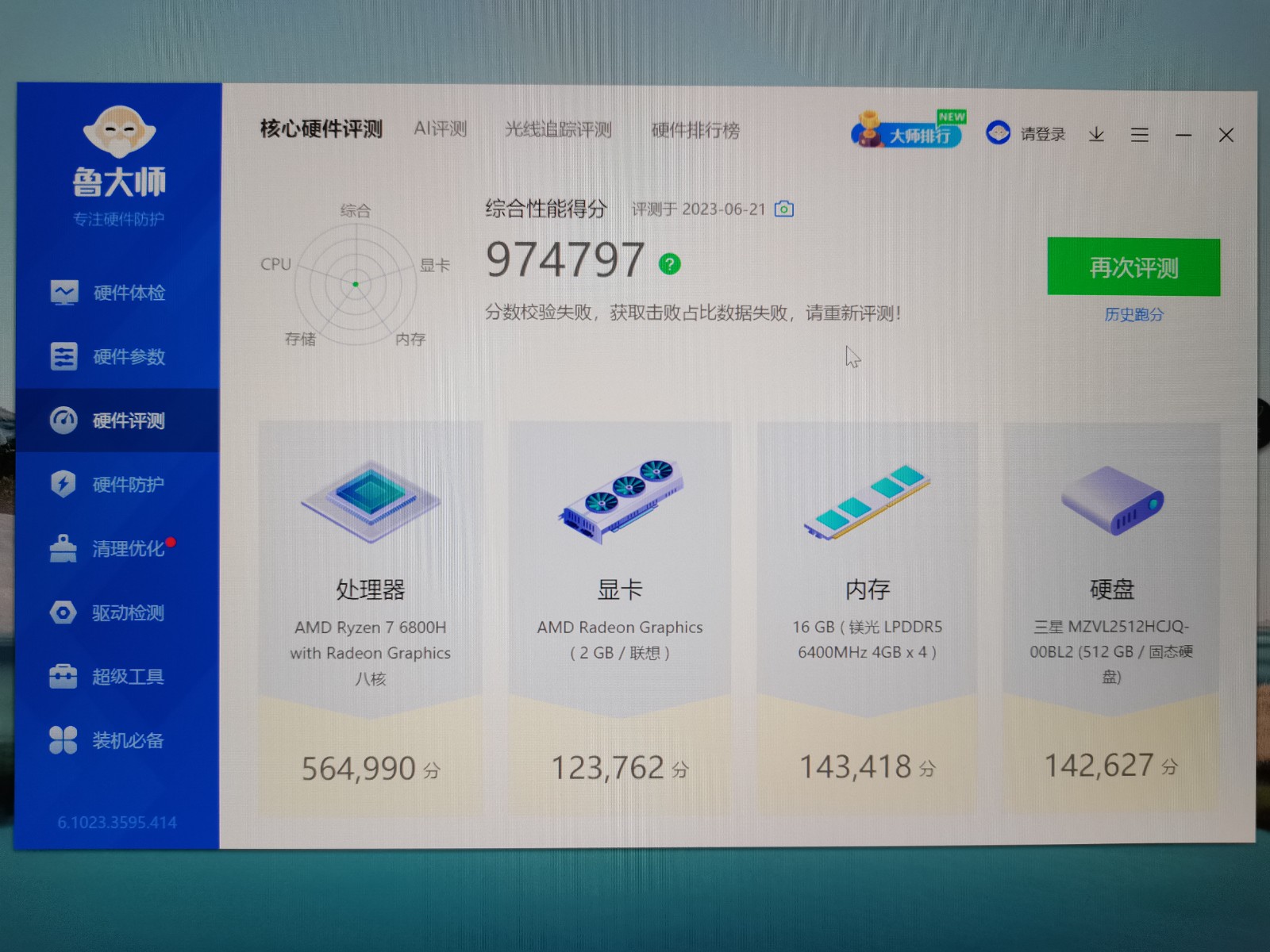Viewport: 1270px width, 952px height.
Task: Go to 硬件防护 hardware protection
Action: pos(117,484)
